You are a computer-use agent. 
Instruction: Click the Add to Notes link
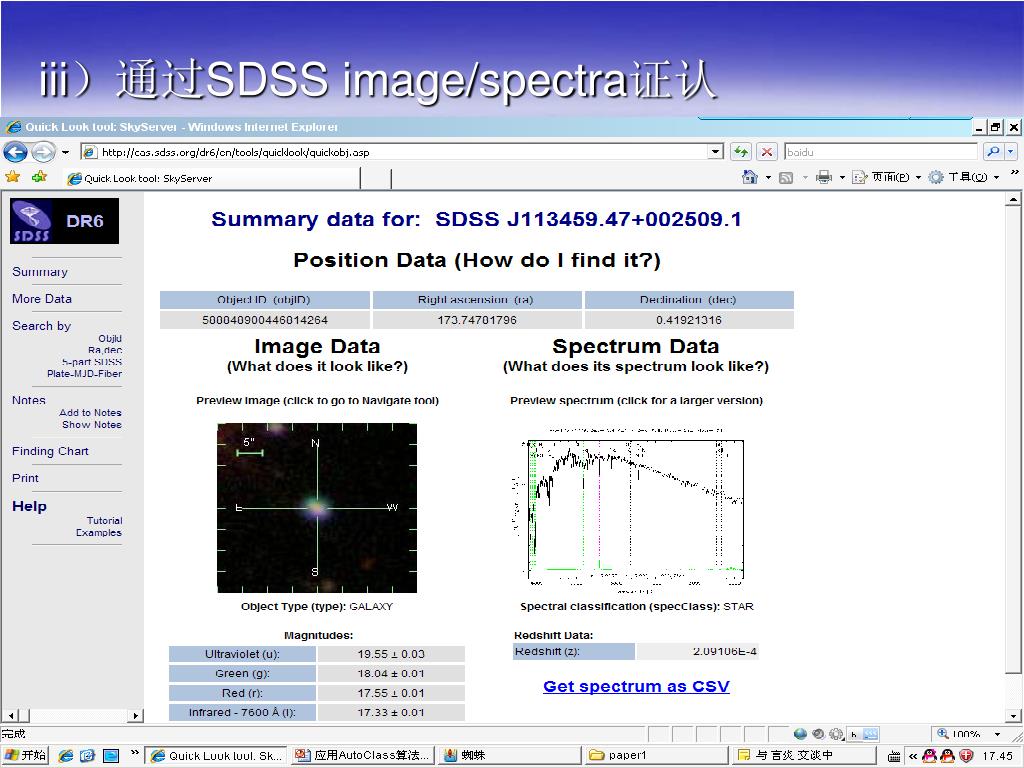(x=90, y=413)
